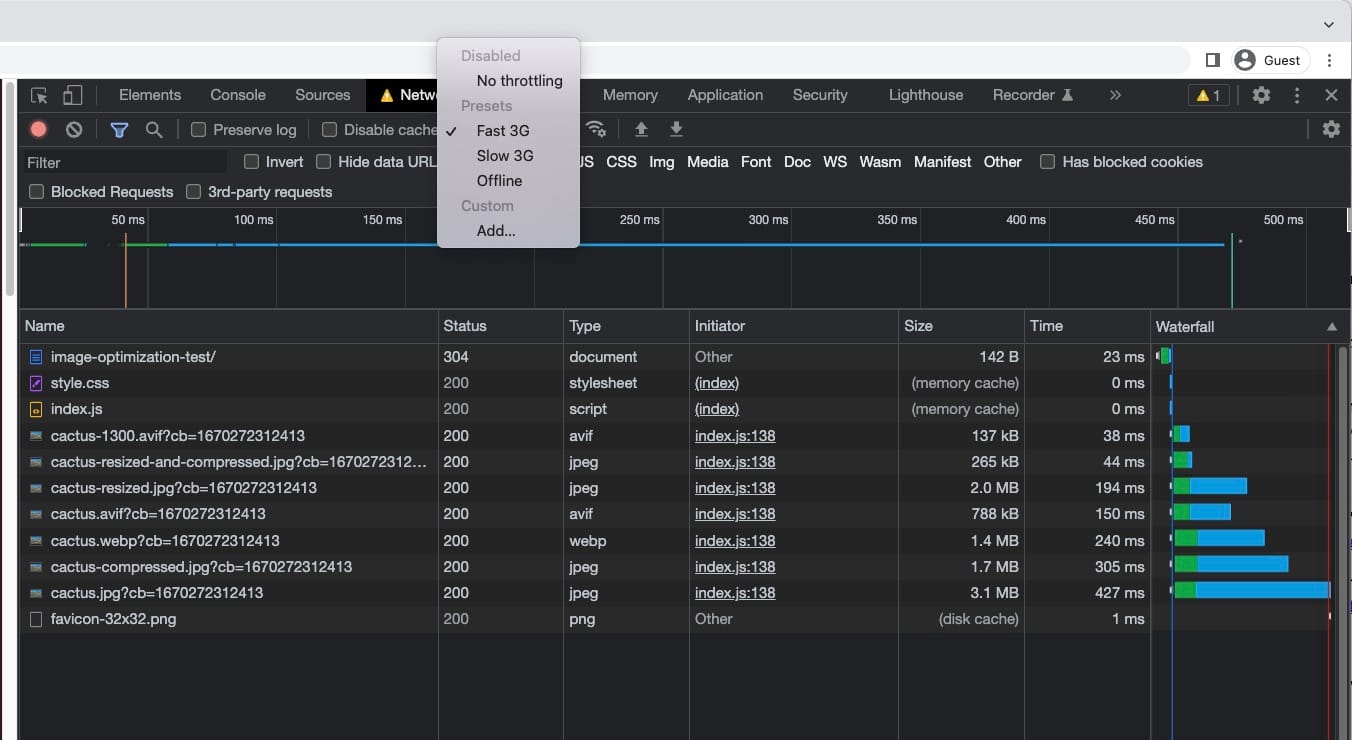Select No throttling option
1352x740 pixels.
click(519, 80)
